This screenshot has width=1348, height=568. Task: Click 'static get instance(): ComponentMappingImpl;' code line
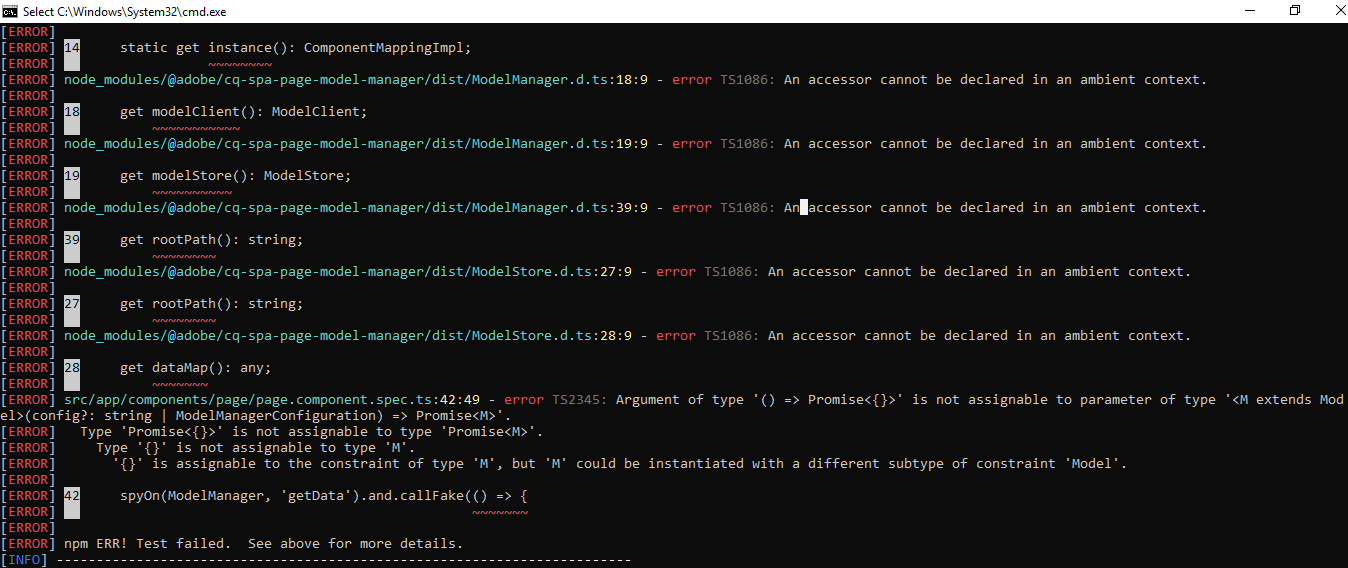pos(295,48)
